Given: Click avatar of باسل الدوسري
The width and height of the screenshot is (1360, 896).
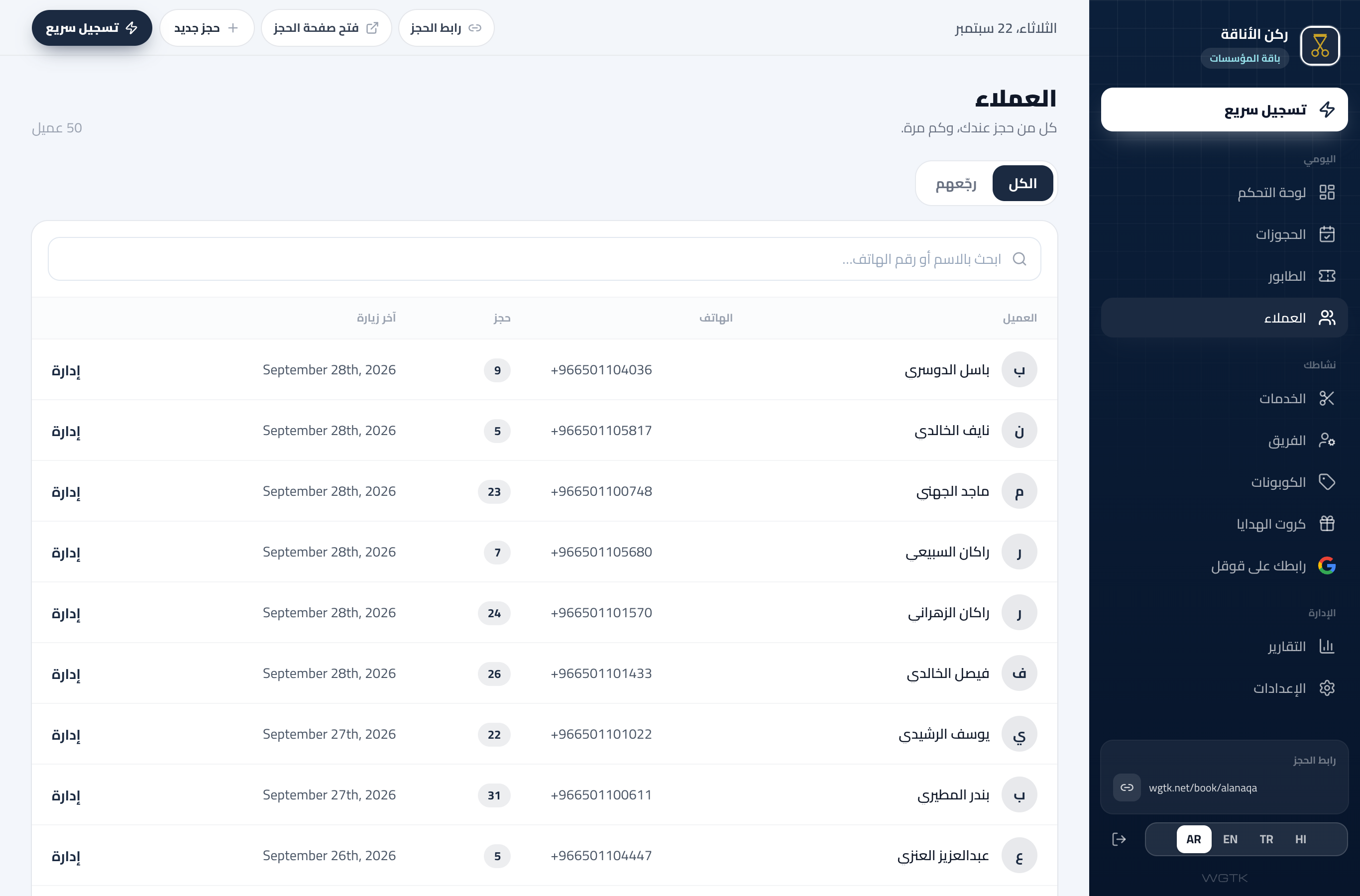Looking at the screenshot, I should point(1020,370).
